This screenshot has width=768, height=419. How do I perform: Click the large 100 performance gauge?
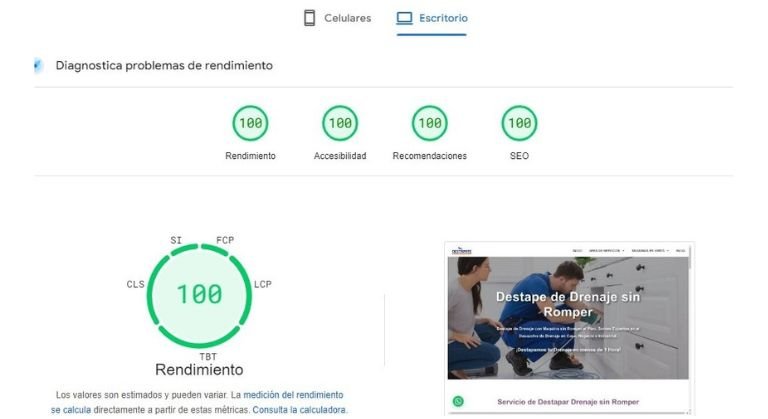pyautogui.click(x=199, y=295)
